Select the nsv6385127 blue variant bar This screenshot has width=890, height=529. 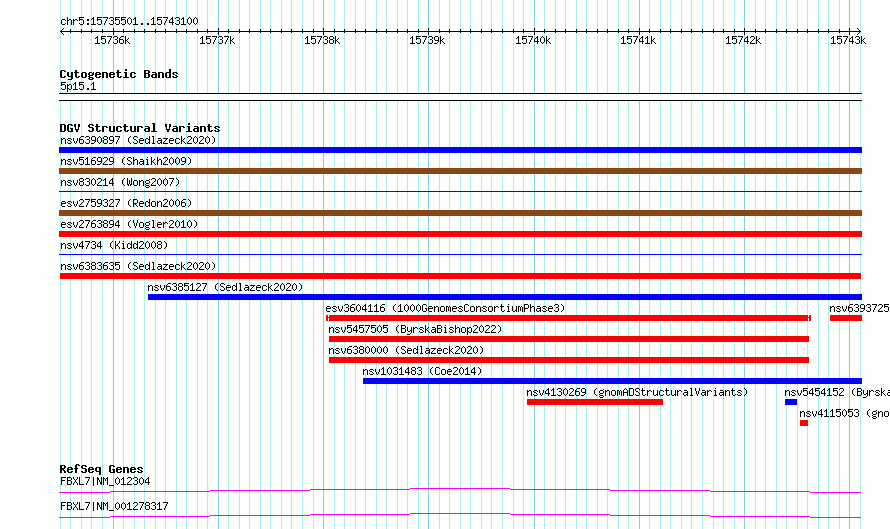pyautogui.click(x=505, y=297)
